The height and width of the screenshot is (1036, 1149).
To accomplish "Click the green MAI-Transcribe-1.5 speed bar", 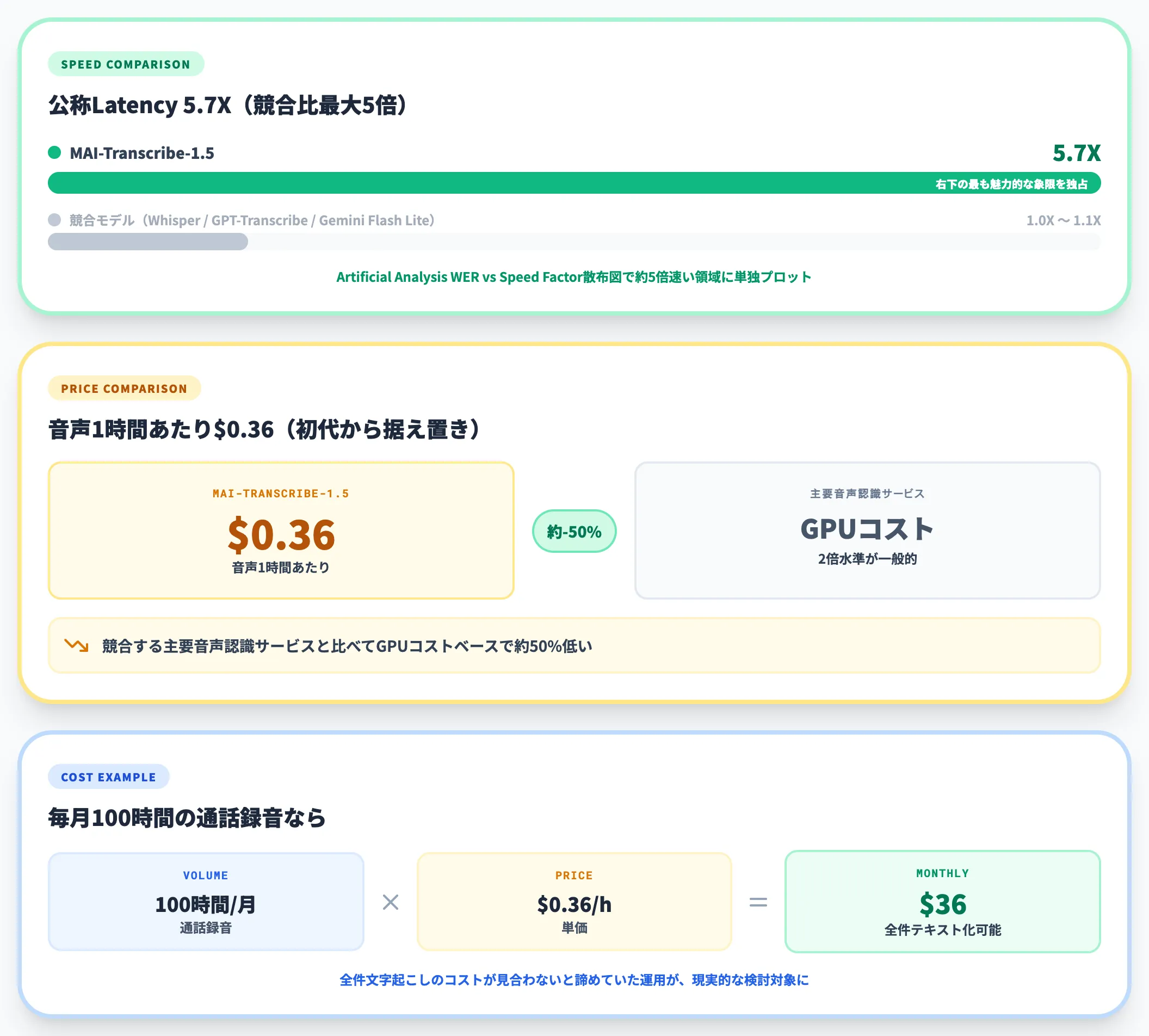I will [574, 183].
